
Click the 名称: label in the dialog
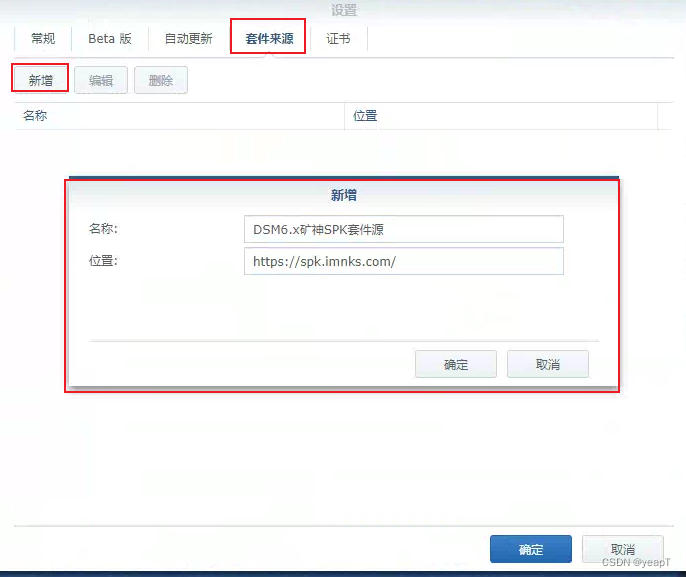coord(103,228)
